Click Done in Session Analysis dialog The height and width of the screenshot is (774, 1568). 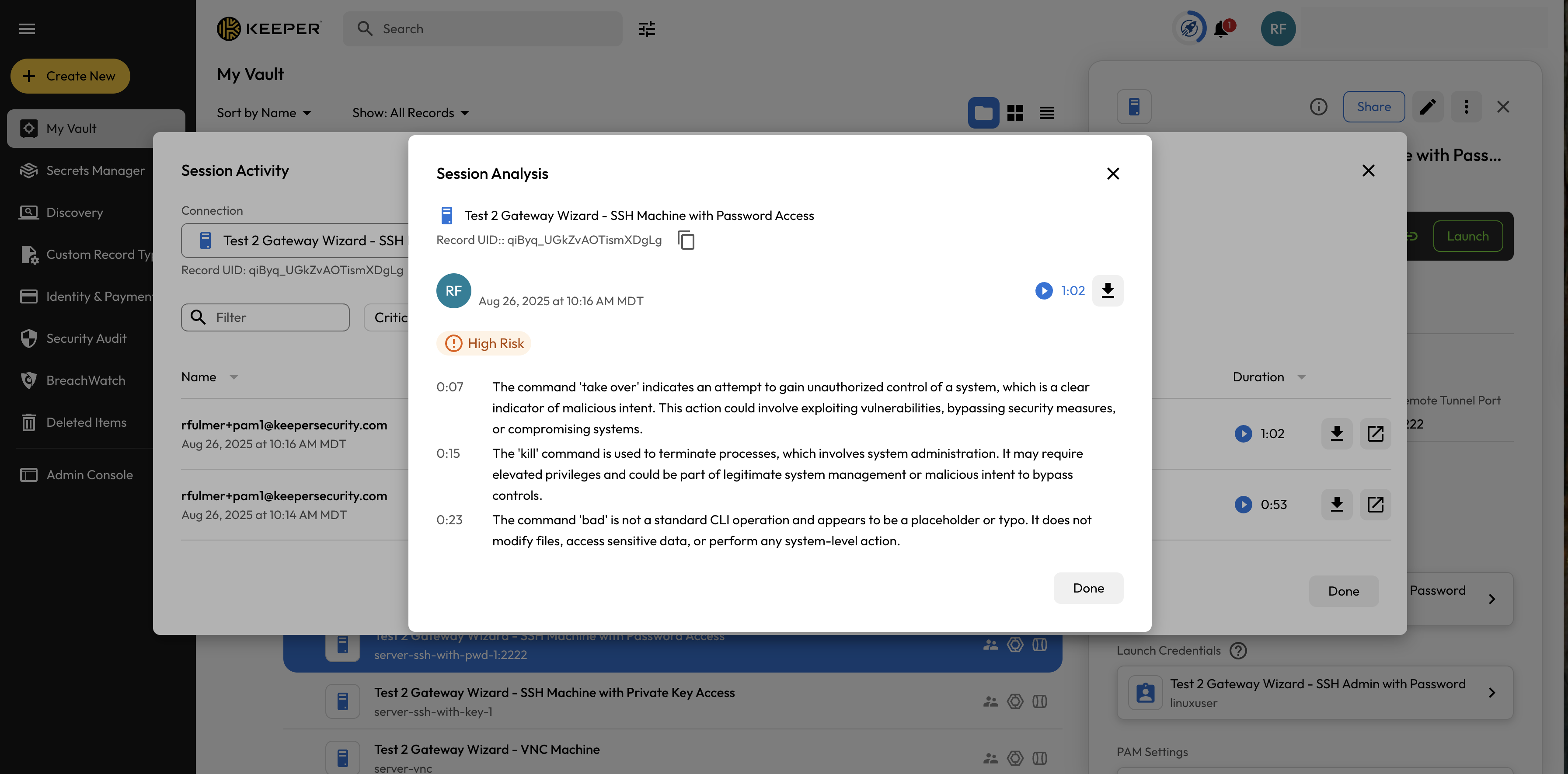tap(1088, 588)
